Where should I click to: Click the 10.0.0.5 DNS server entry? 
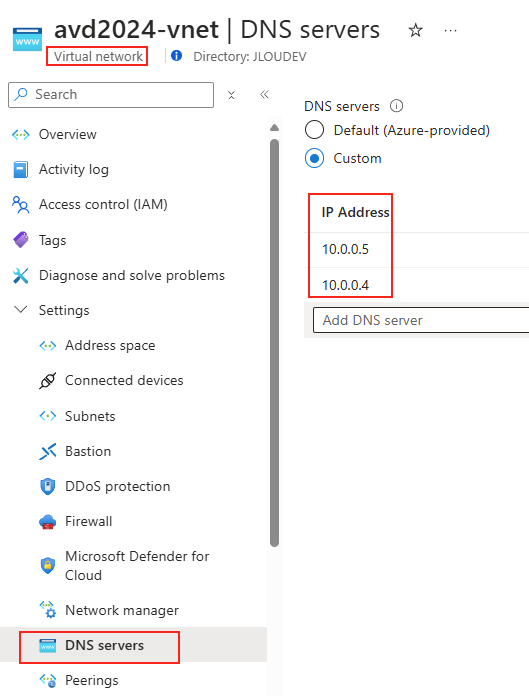tap(345, 249)
